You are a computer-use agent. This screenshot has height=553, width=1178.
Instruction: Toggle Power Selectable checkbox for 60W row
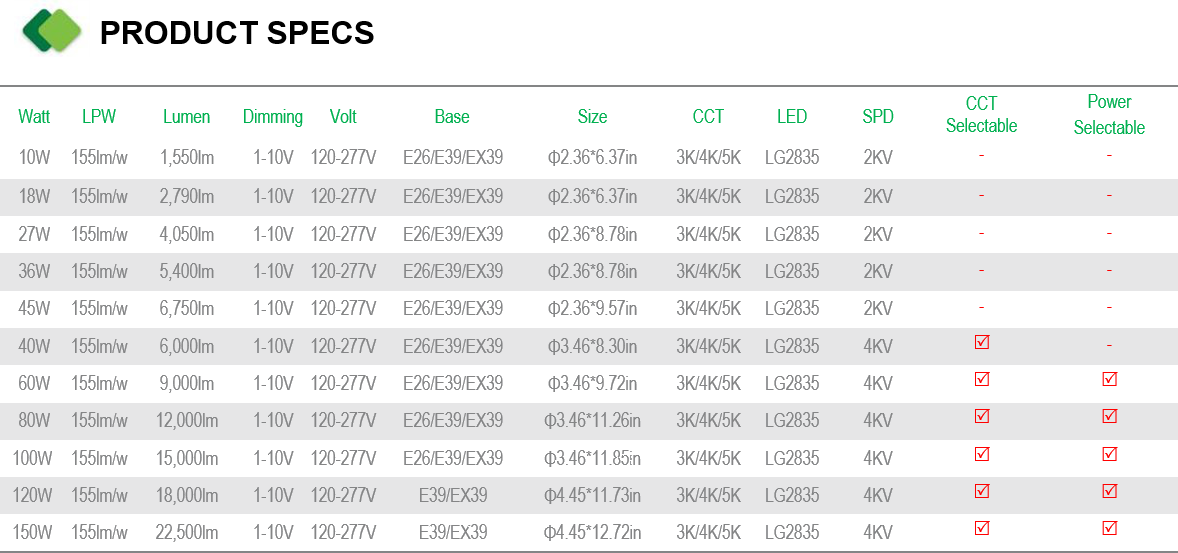pos(1109,379)
